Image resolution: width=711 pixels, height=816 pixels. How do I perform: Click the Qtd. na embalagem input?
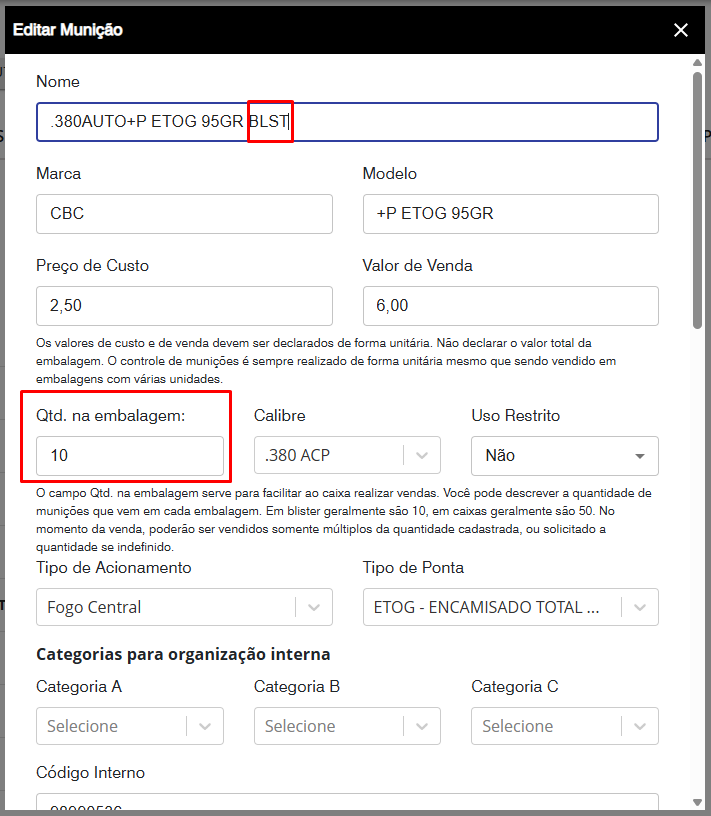130,455
